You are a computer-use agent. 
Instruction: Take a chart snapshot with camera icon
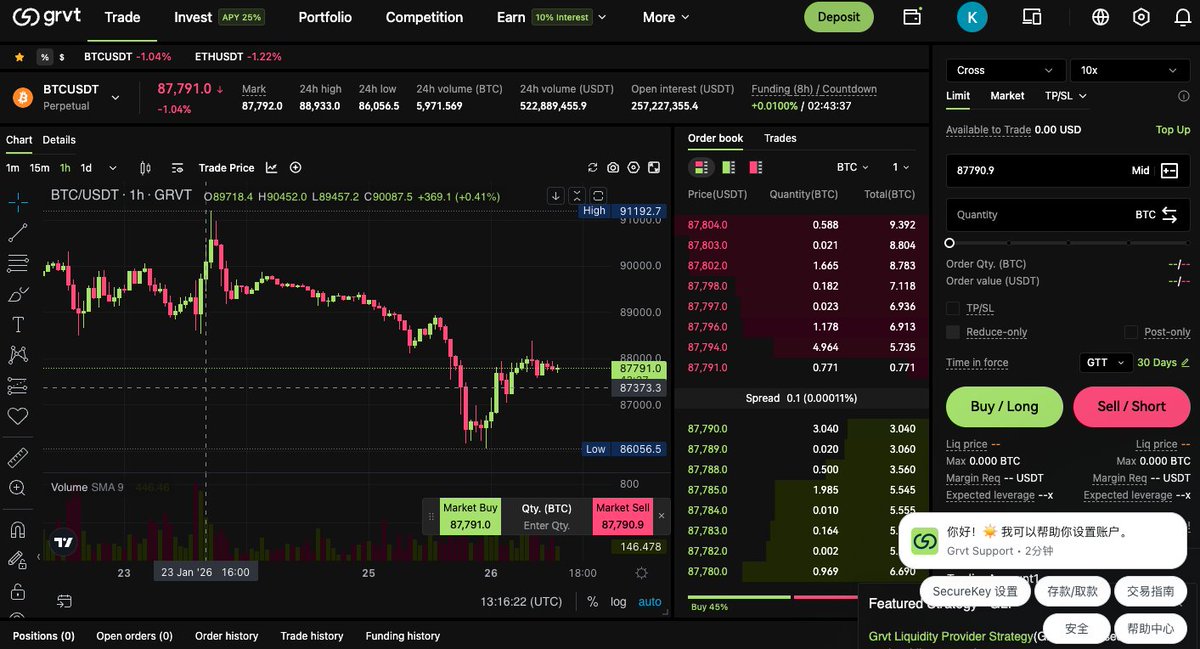613,168
